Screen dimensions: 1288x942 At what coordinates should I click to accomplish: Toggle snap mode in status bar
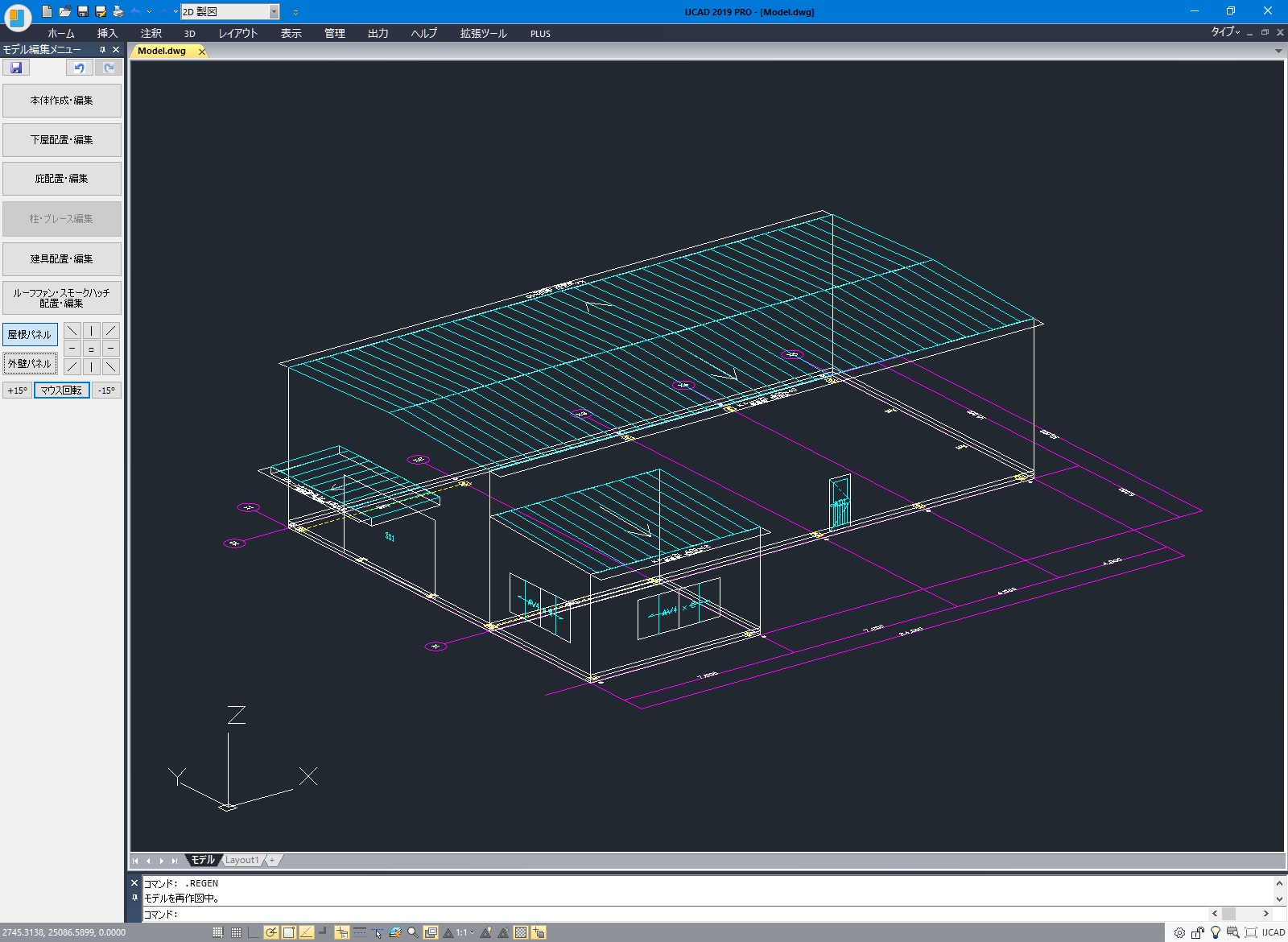(x=218, y=932)
